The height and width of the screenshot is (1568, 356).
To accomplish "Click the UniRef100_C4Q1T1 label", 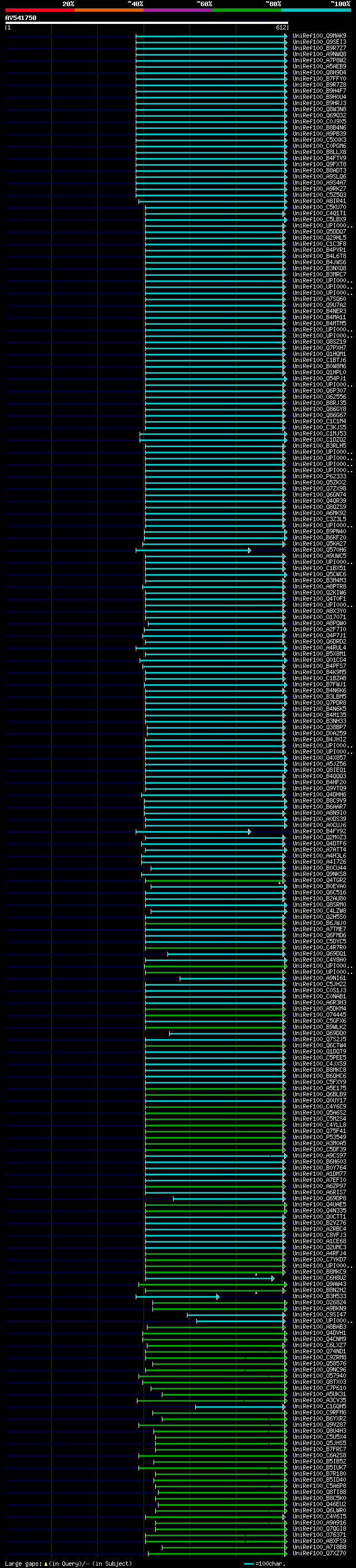I will (x=319, y=213).
